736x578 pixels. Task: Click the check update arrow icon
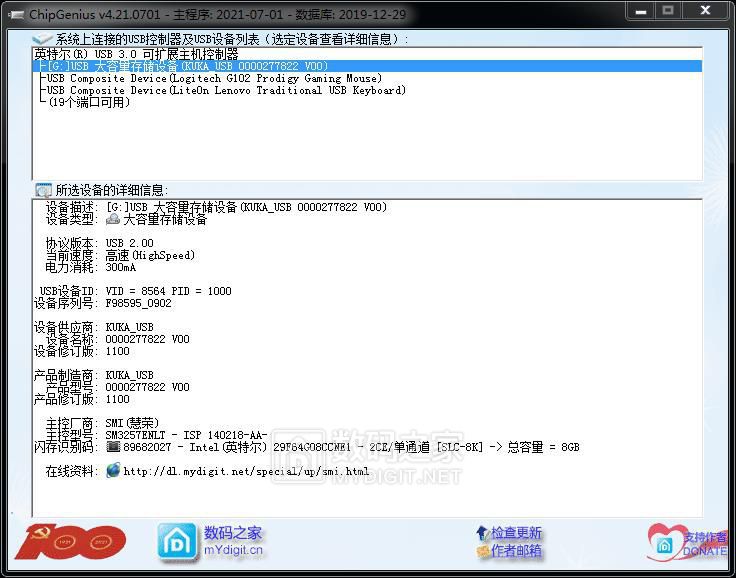(x=482, y=533)
